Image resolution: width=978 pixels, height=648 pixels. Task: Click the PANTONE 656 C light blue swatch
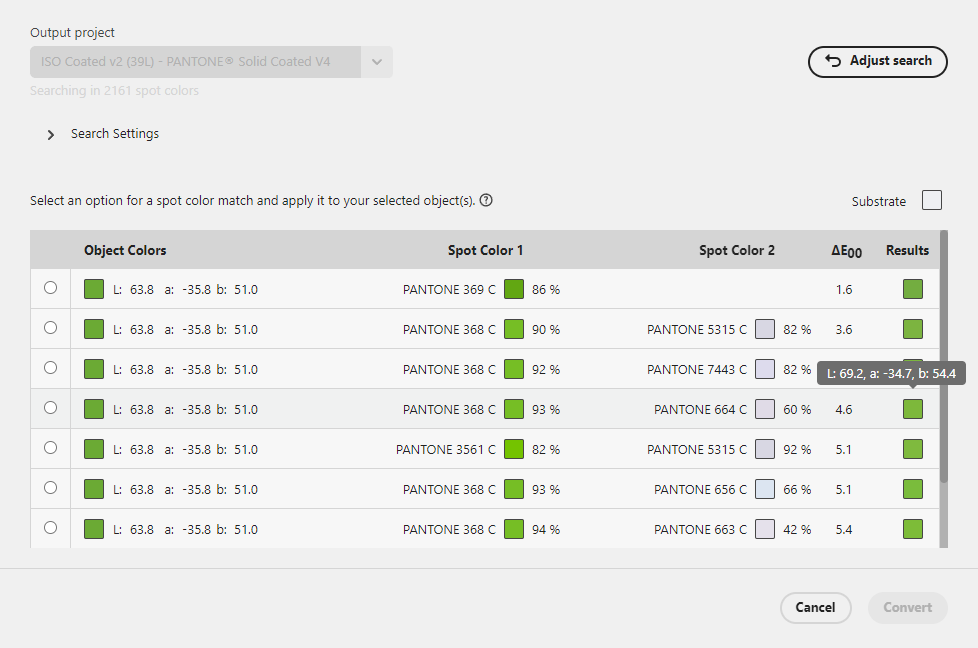click(x=765, y=489)
